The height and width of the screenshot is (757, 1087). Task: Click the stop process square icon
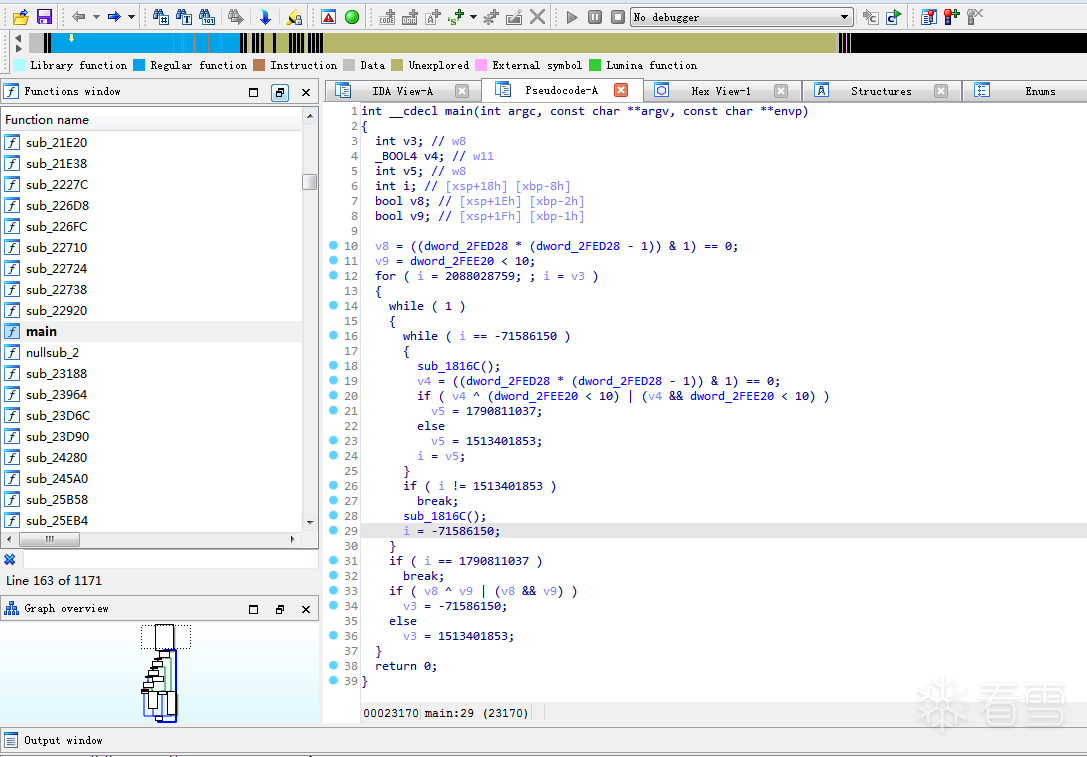pos(618,17)
